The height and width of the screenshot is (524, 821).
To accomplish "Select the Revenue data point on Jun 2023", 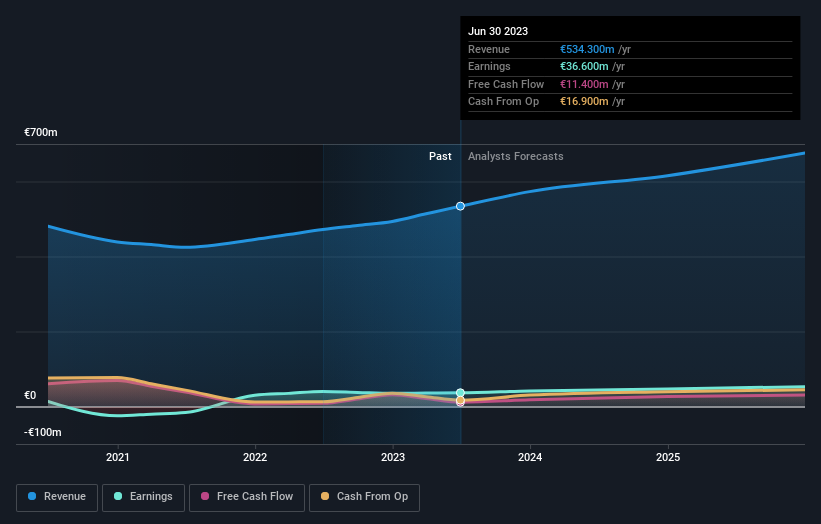I will [460, 206].
